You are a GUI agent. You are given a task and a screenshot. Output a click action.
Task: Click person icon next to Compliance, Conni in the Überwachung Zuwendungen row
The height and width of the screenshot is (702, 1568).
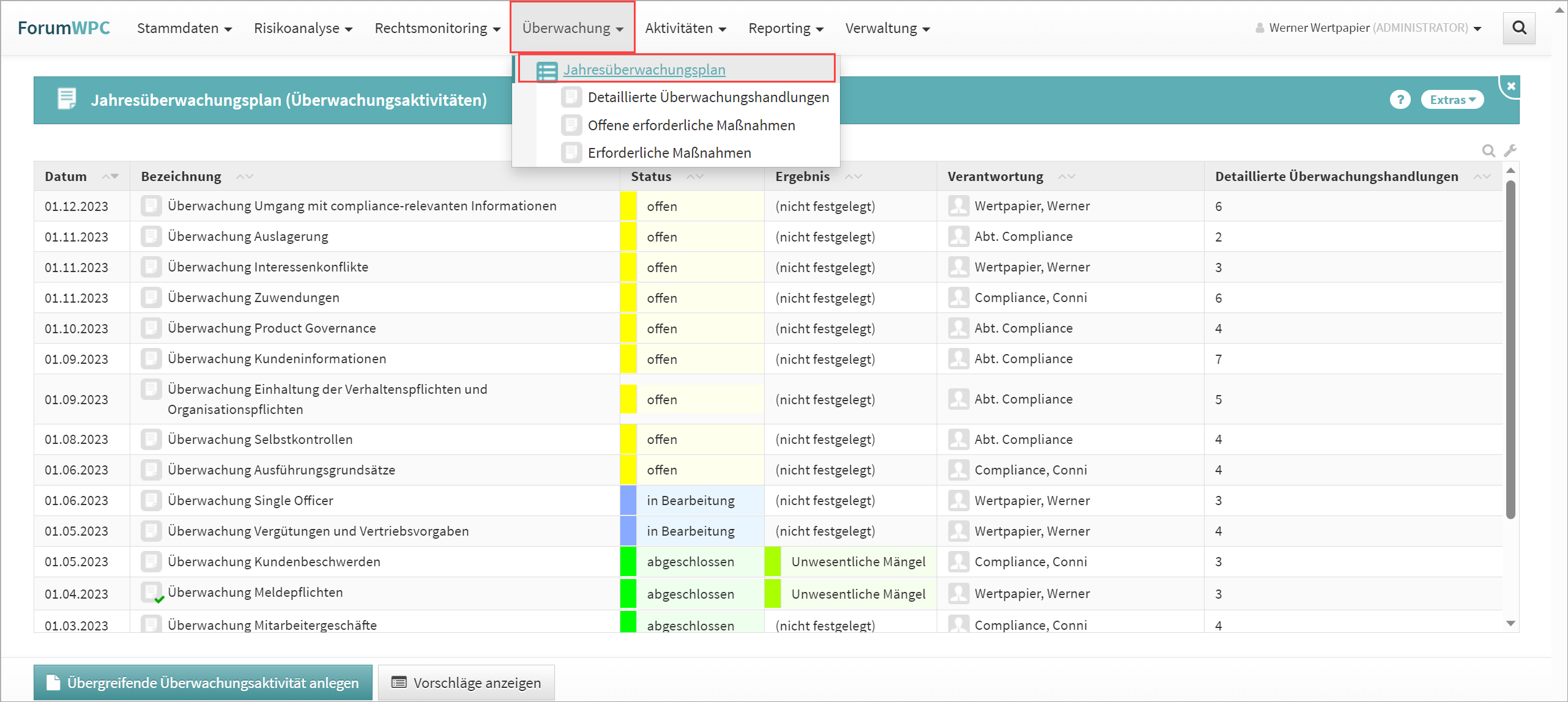(x=958, y=298)
